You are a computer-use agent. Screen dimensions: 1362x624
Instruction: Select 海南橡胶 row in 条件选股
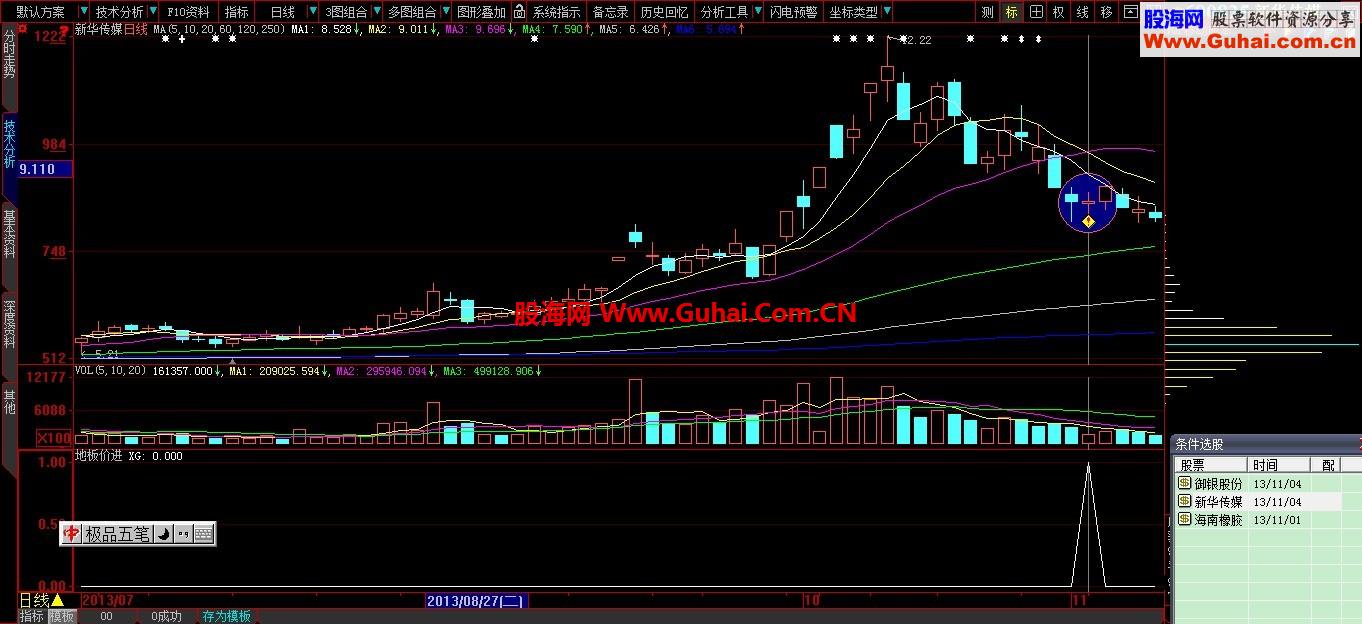coord(1258,520)
